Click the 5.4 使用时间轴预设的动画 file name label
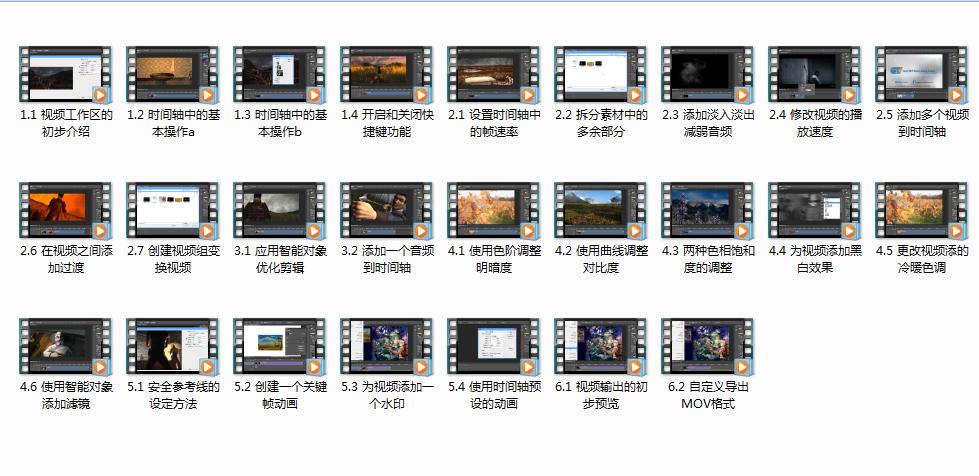979x476 pixels. tap(494, 395)
